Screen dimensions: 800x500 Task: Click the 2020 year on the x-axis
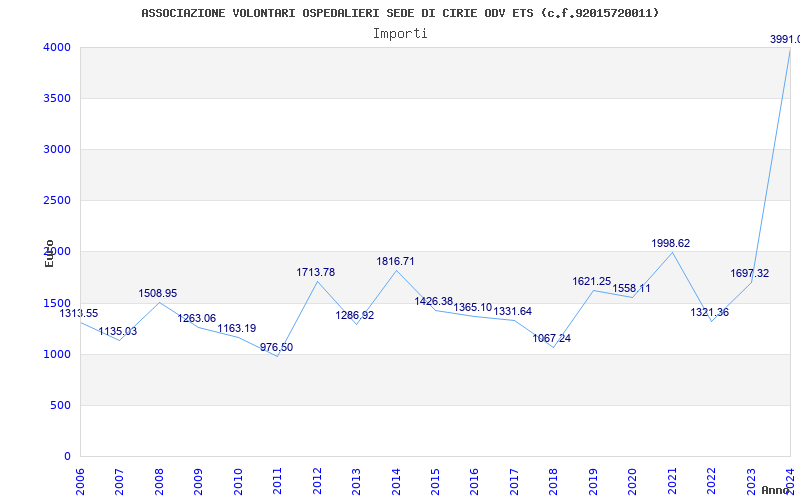tap(631, 480)
